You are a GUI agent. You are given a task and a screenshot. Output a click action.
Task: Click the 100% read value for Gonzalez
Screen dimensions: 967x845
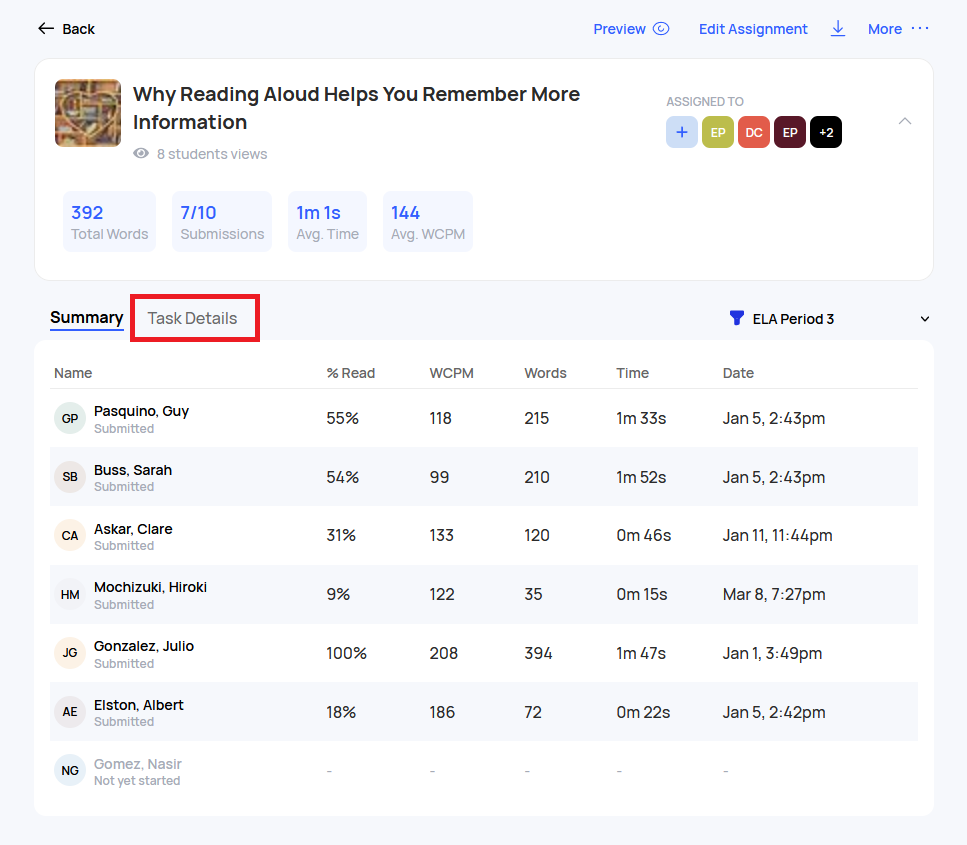click(346, 653)
